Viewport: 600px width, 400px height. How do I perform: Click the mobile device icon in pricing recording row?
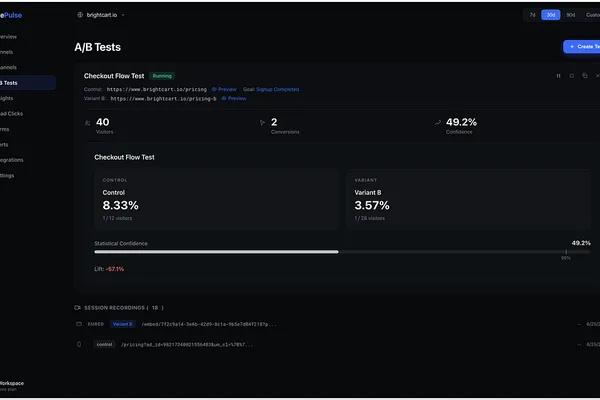79,344
